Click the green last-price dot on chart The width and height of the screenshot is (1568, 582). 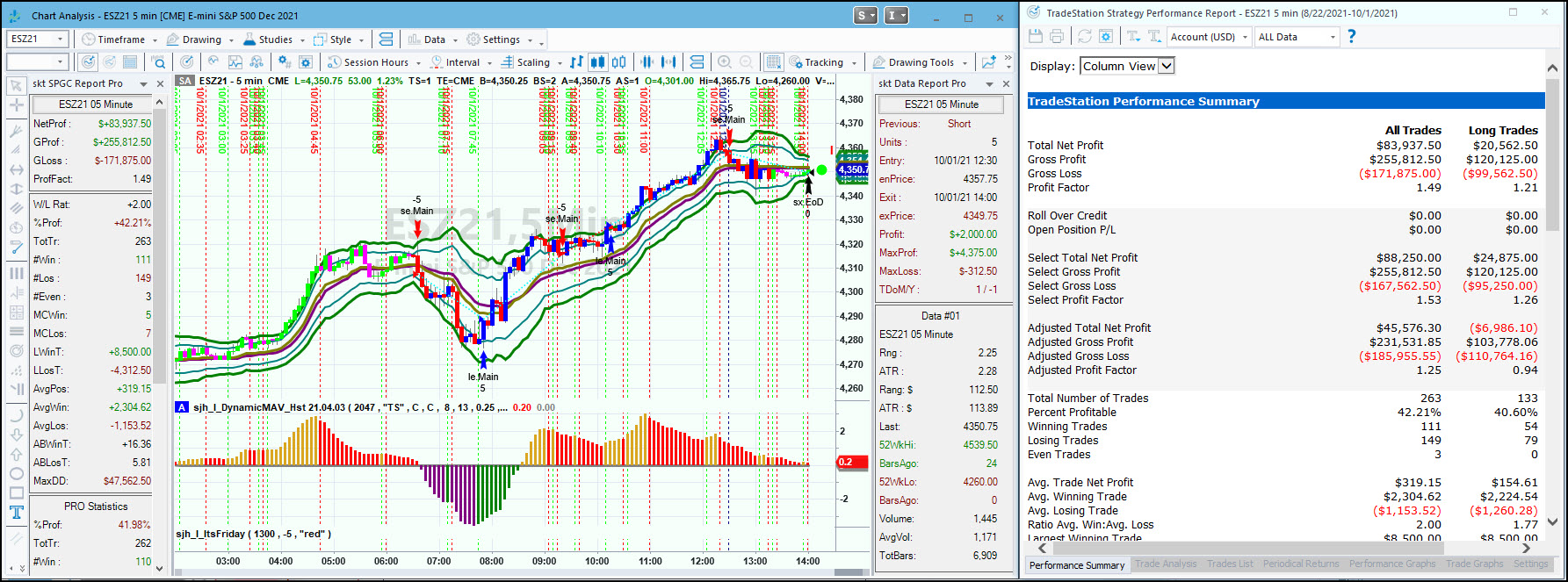pos(821,170)
